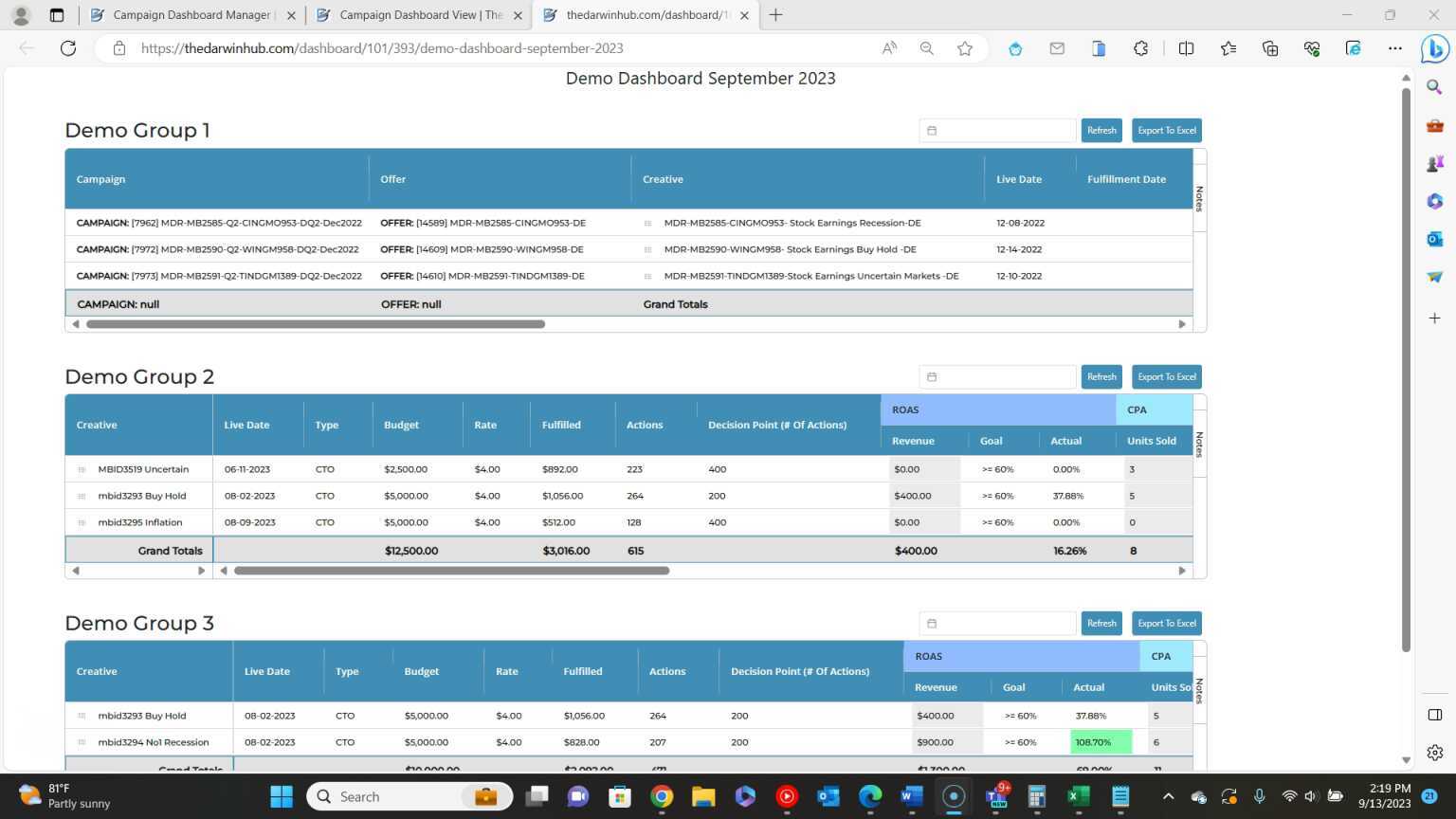Viewport: 1456px width, 819px height.
Task: Click Export To Excel for Demo Group 3
Action: tap(1167, 624)
